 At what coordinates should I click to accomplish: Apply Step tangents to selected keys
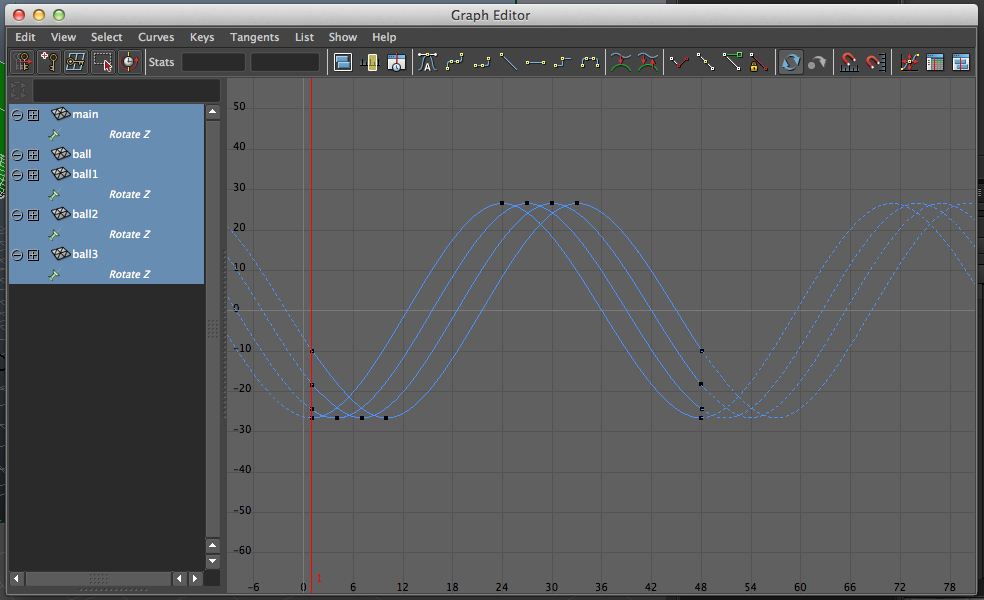(x=561, y=61)
